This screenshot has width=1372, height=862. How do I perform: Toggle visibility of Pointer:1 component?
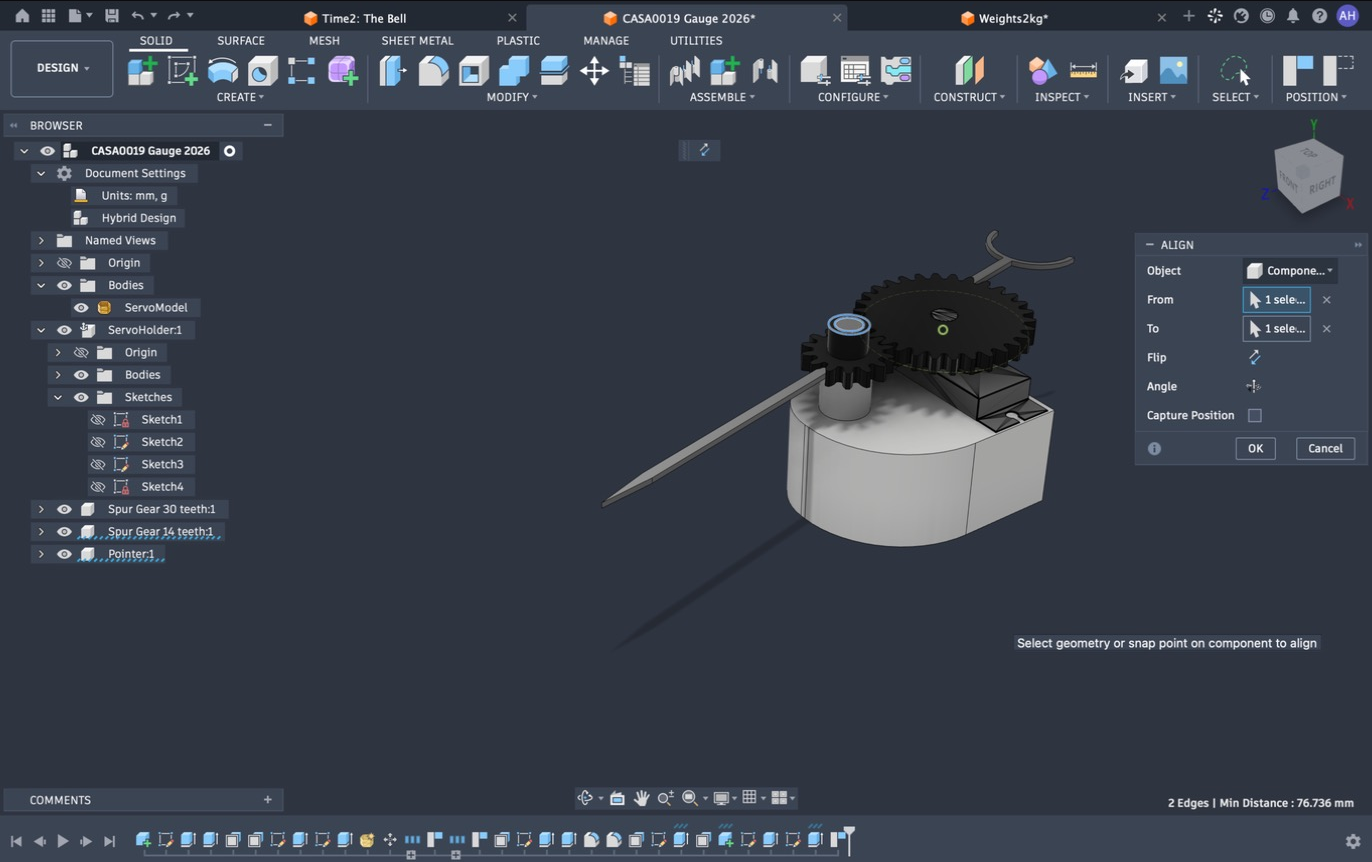64,554
